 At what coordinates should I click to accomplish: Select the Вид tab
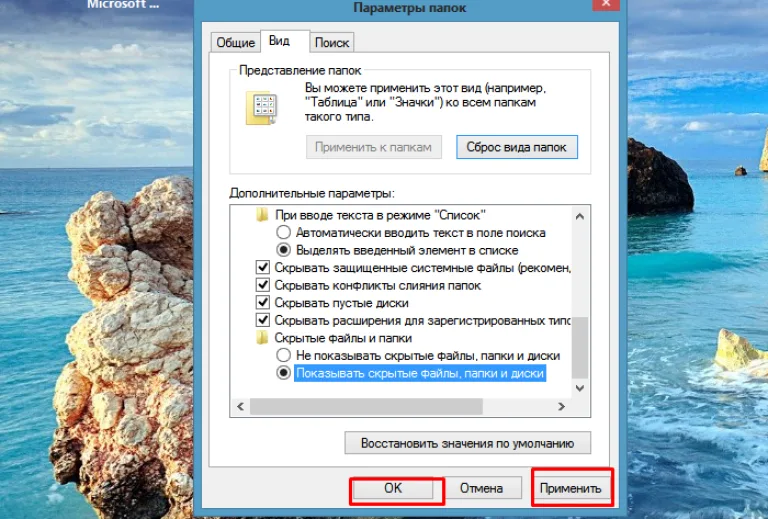pyautogui.click(x=280, y=41)
